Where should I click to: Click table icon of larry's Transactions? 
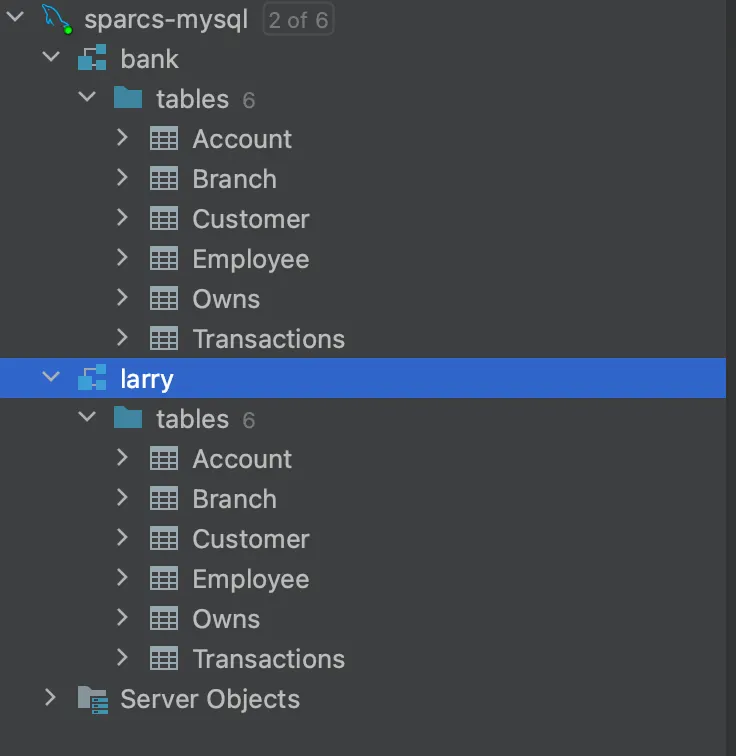click(164, 659)
